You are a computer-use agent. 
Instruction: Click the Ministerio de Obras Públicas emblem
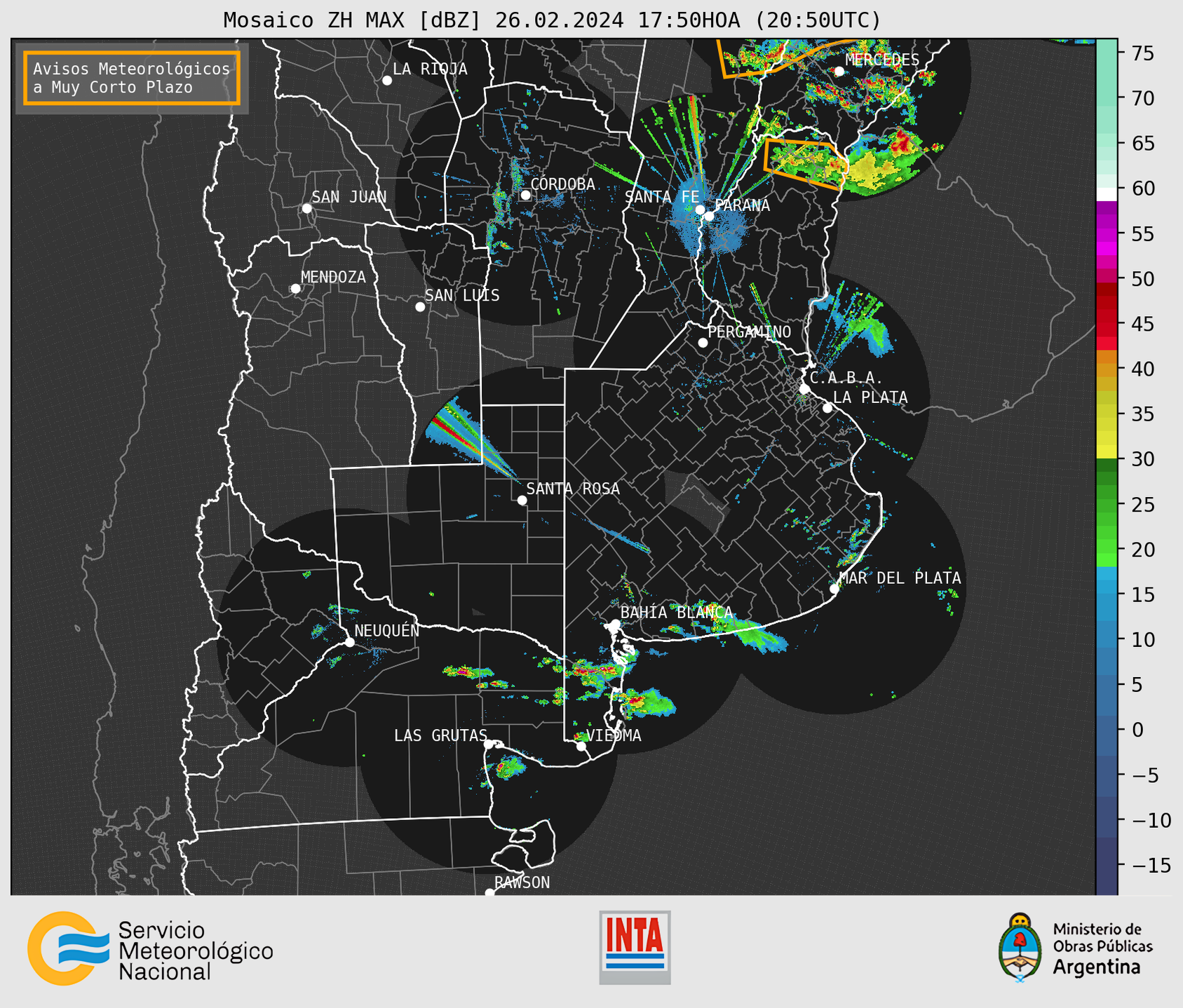tap(1020, 948)
